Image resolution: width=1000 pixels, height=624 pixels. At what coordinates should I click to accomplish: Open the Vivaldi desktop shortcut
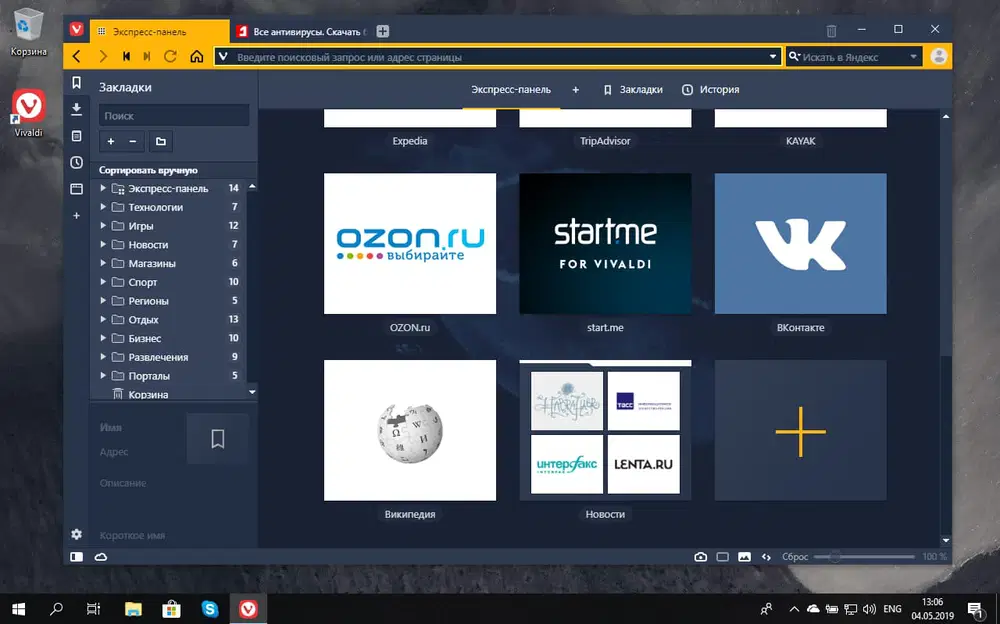coord(29,113)
